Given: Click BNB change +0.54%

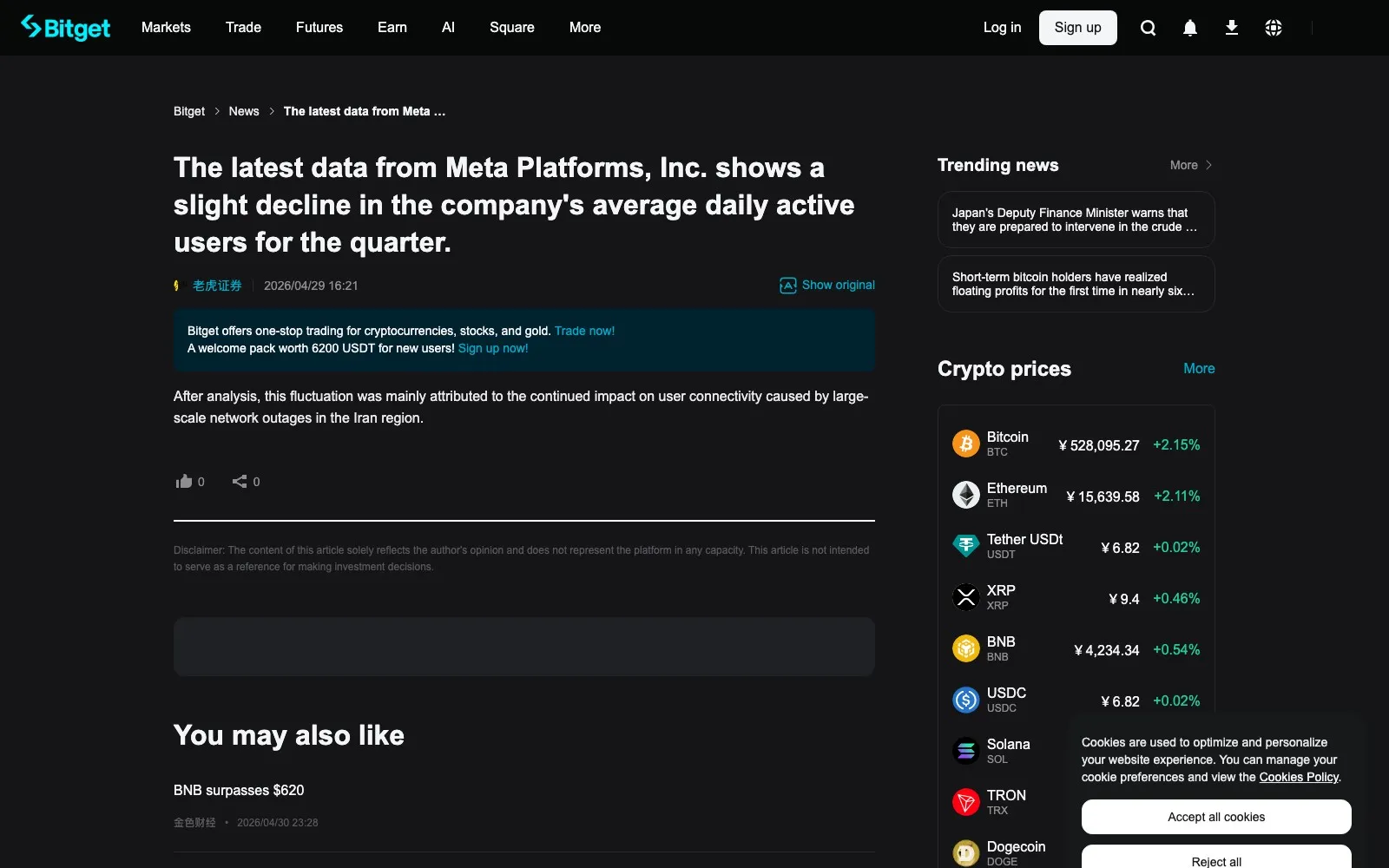Looking at the screenshot, I should [x=1176, y=649].
